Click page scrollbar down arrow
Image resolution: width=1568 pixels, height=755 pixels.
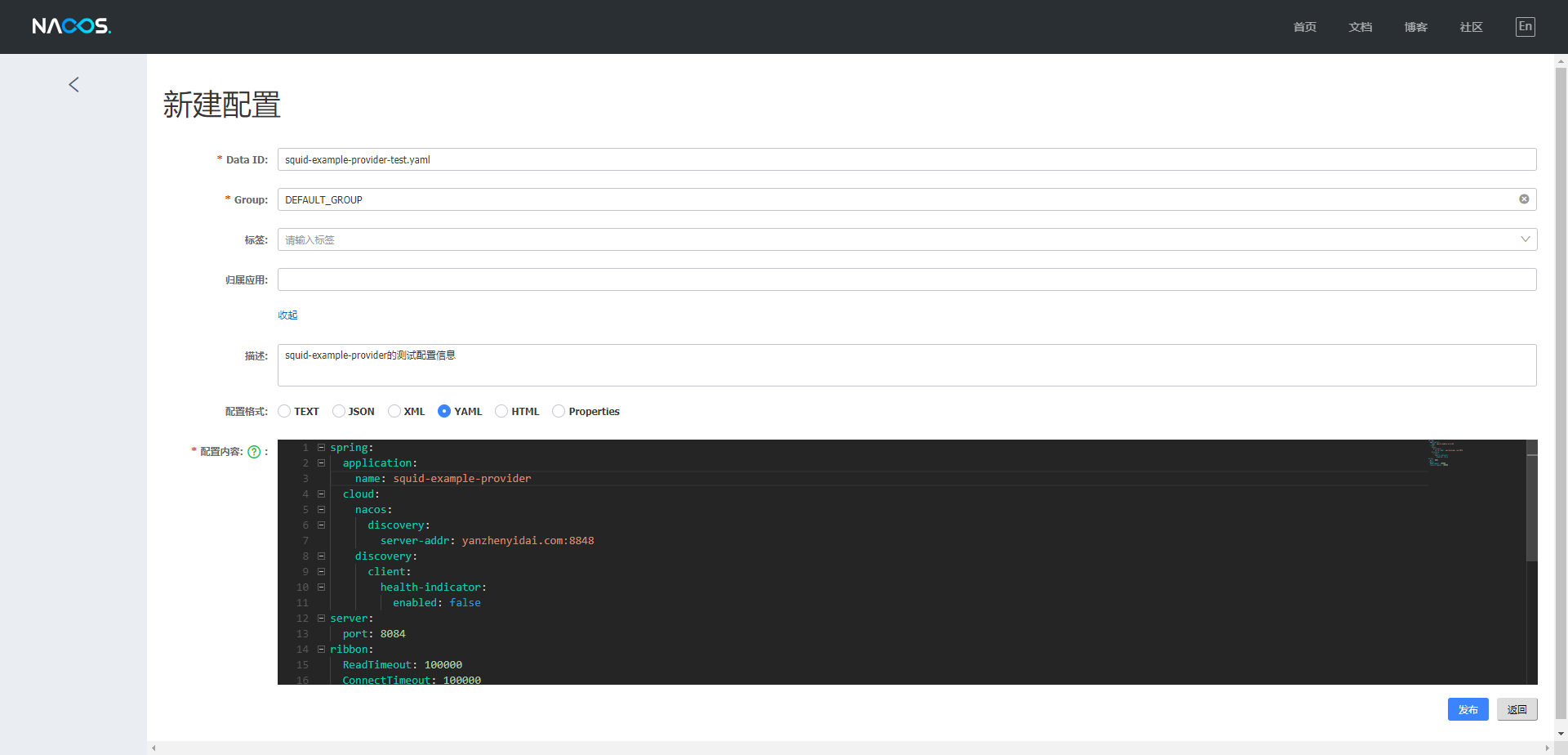[1561, 734]
